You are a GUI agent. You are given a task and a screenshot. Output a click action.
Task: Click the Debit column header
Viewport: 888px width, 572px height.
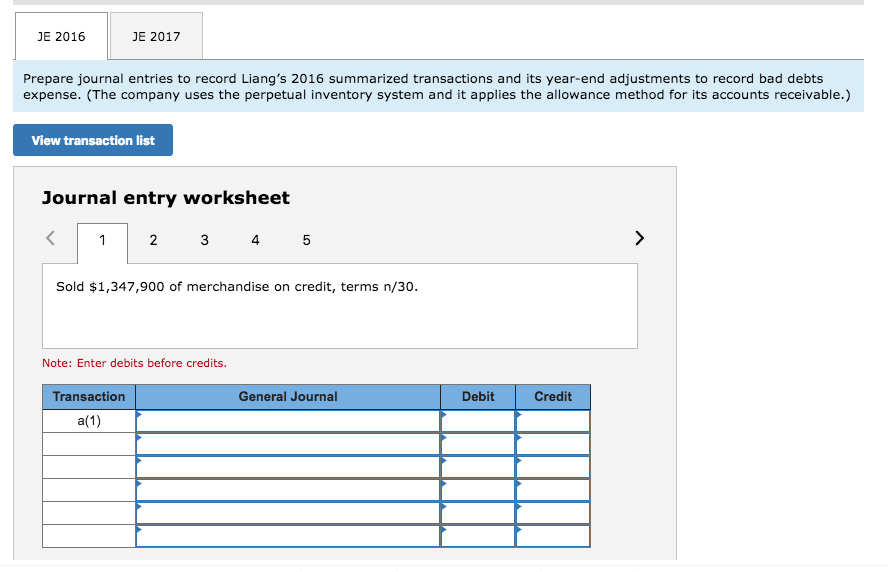[478, 396]
